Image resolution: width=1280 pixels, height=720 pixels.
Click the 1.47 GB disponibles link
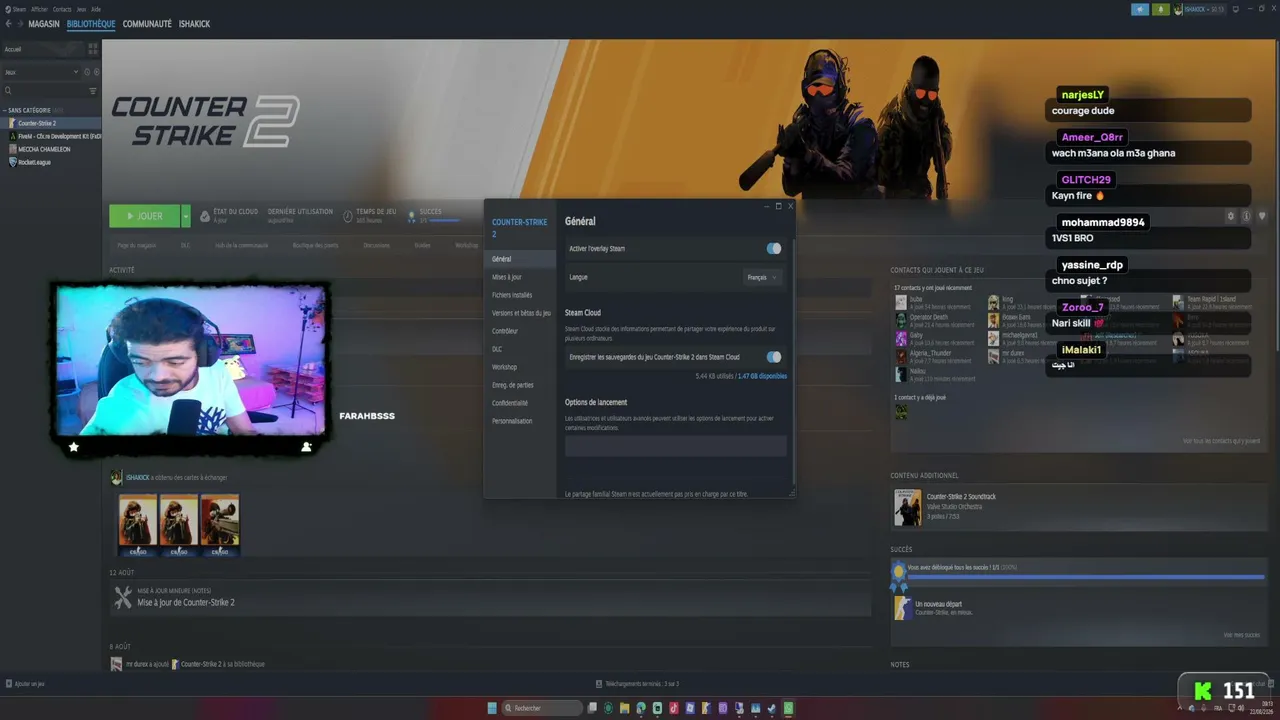point(762,376)
